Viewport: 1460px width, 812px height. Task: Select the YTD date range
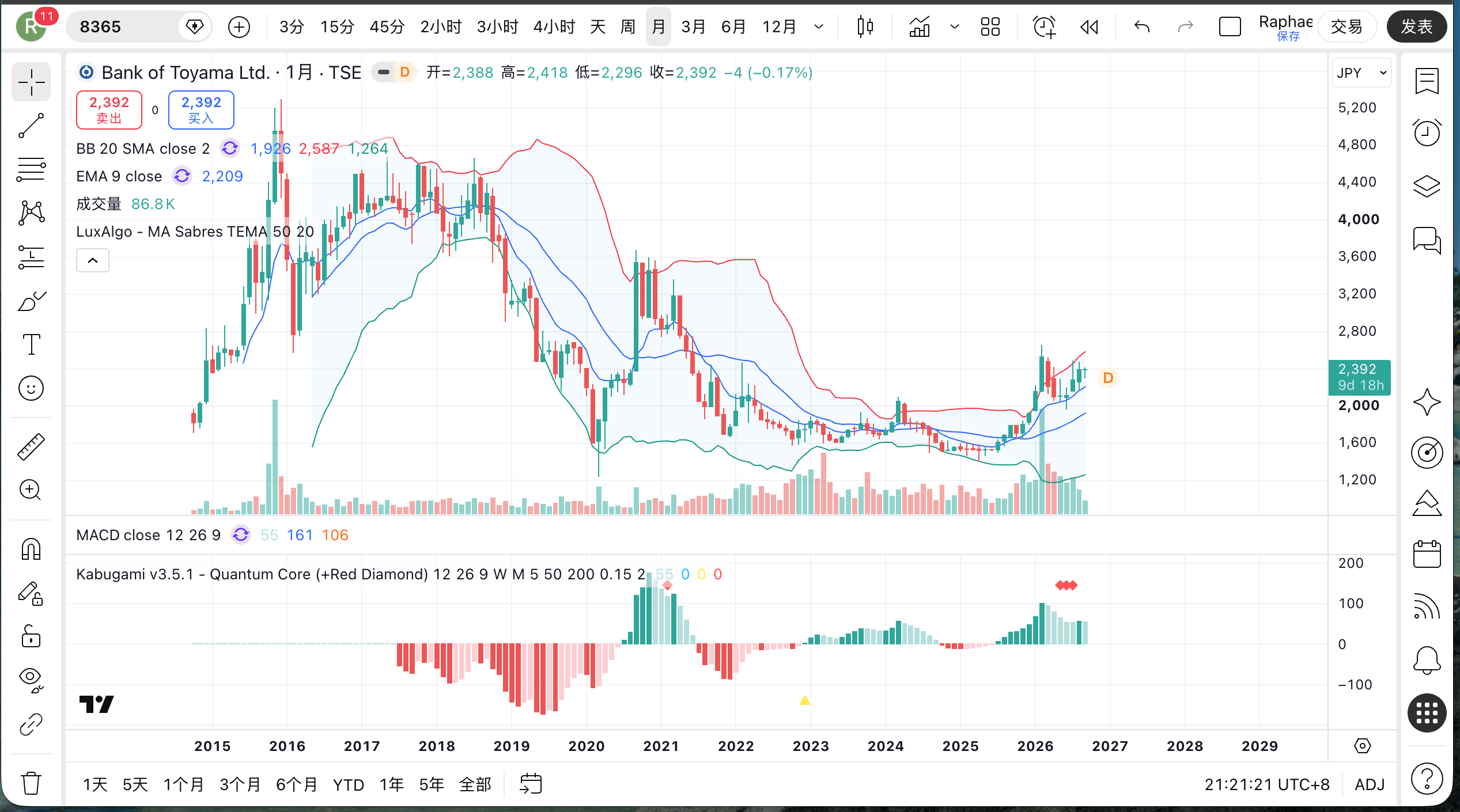coord(348,784)
